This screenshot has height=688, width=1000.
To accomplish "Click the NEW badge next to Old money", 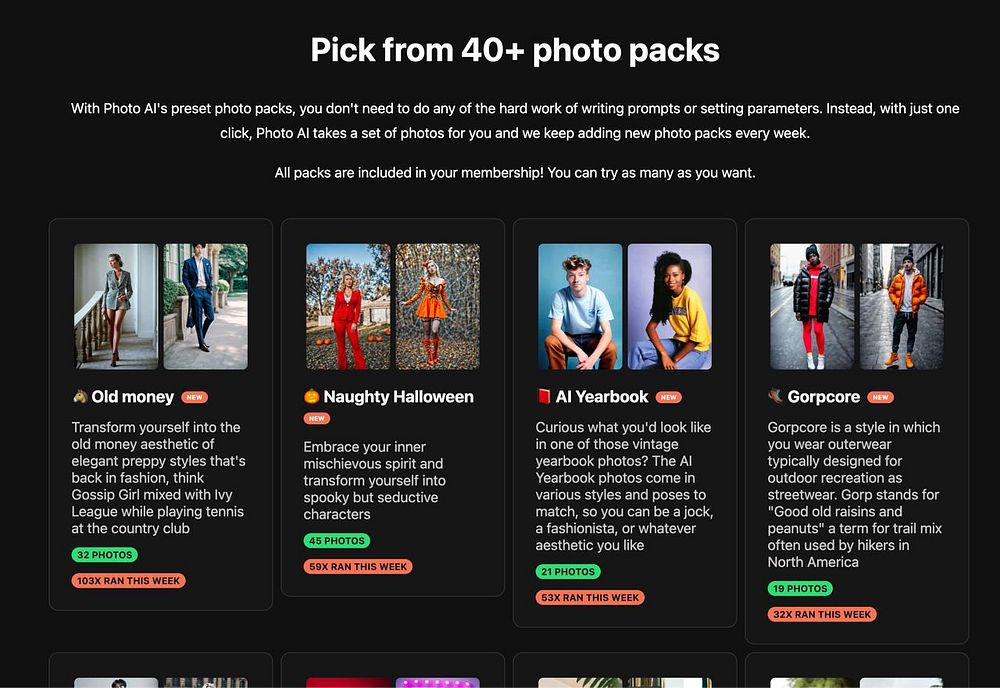I will click(194, 397).
